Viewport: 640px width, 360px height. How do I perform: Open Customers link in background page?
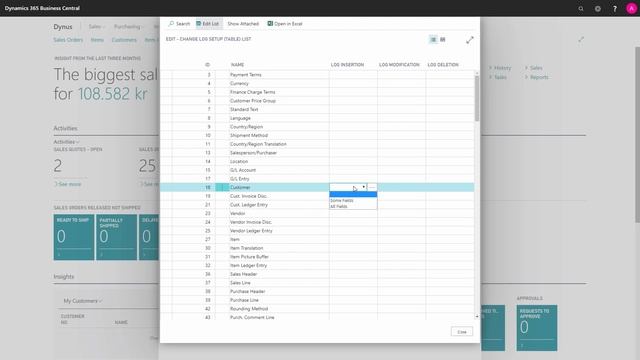(124, 40)
